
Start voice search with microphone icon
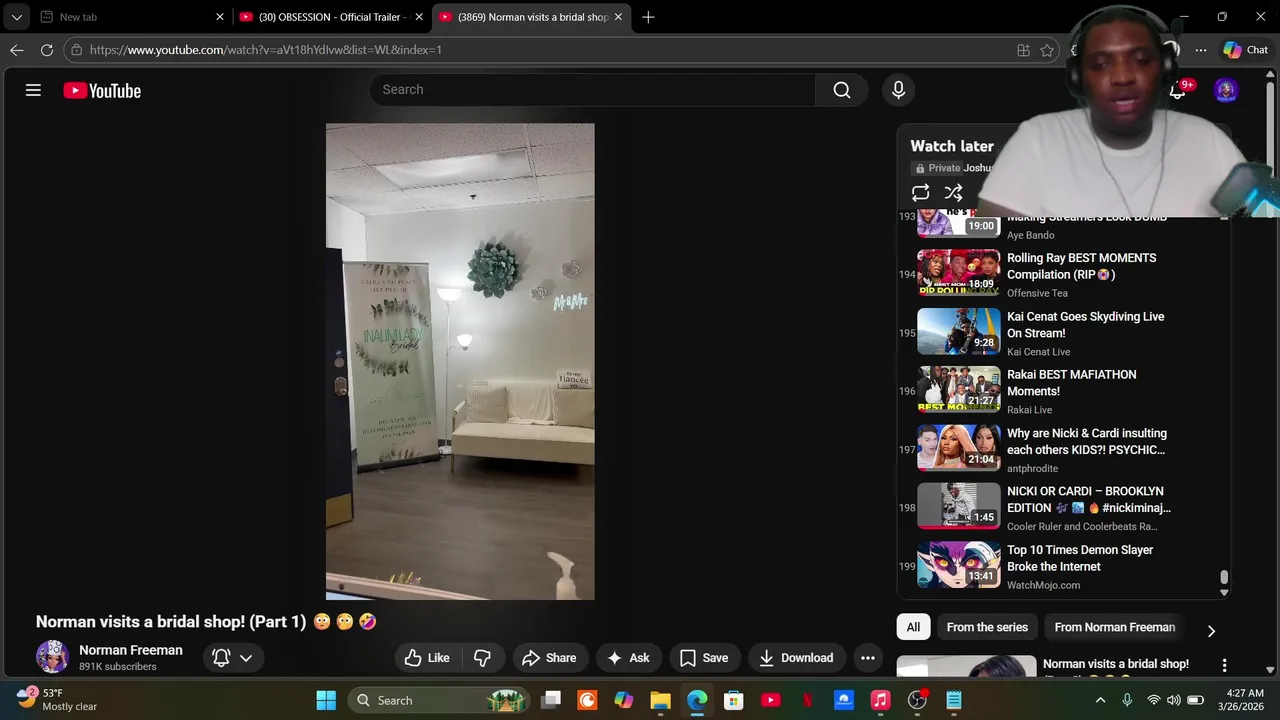coord(898,90)
